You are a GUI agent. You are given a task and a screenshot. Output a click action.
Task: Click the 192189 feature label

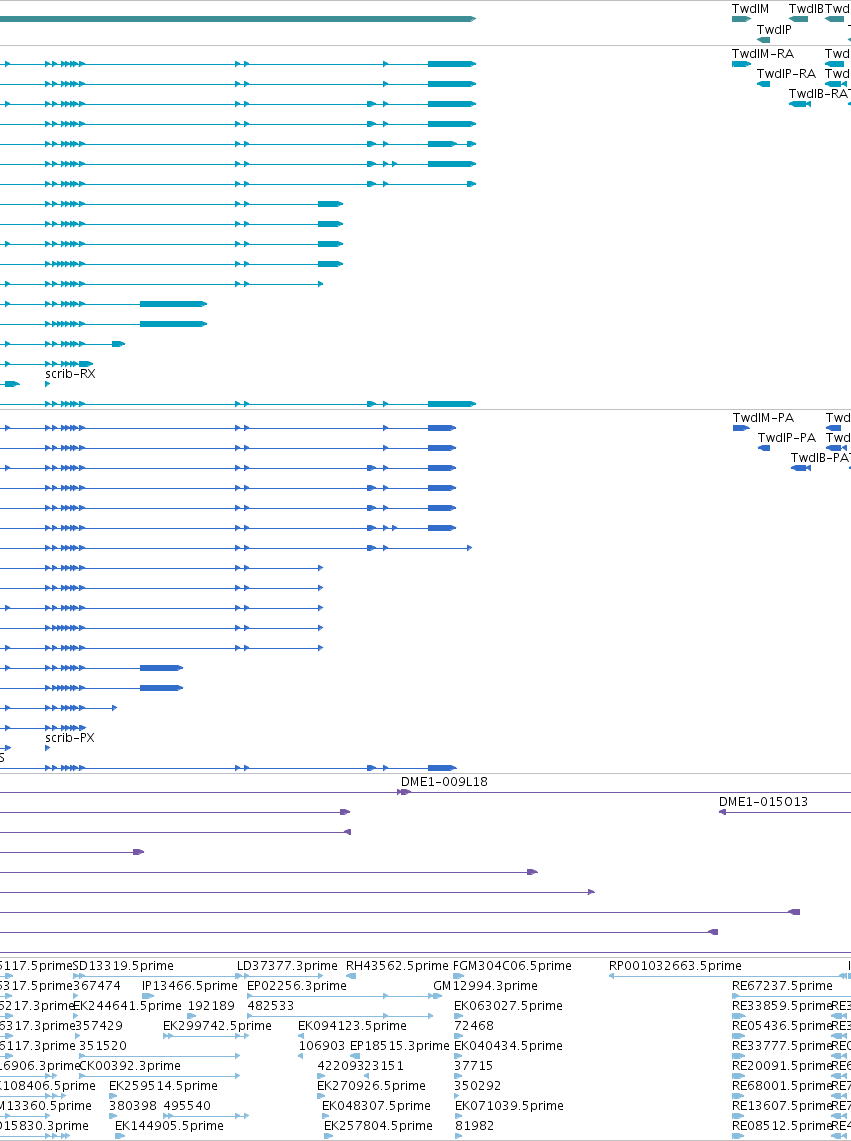211,1005
